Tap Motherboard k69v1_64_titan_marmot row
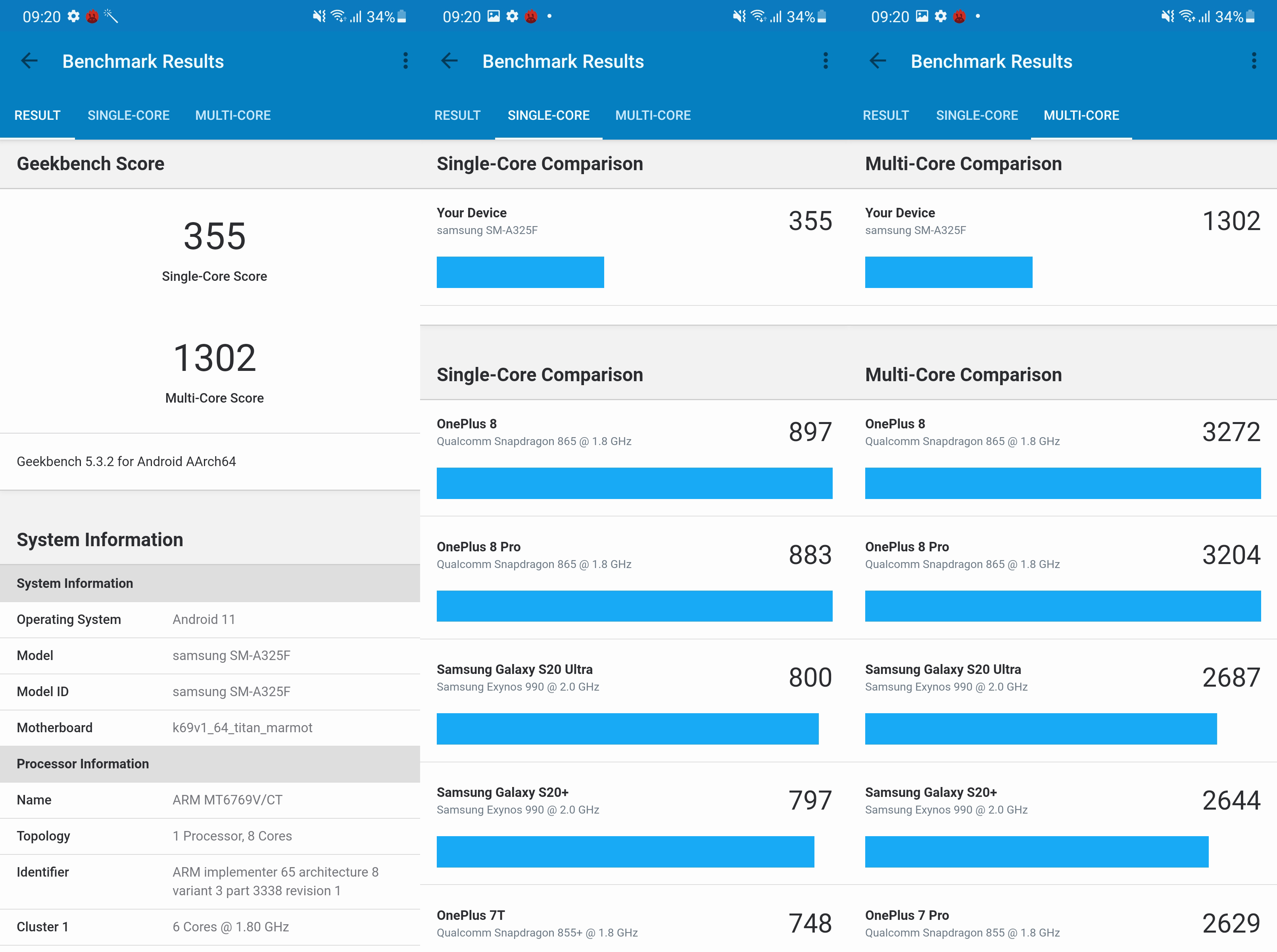 click(x=210, y=728)
